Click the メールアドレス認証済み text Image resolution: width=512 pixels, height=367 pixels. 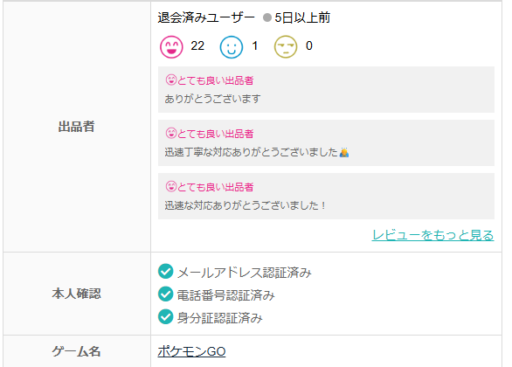click(244, 273)
